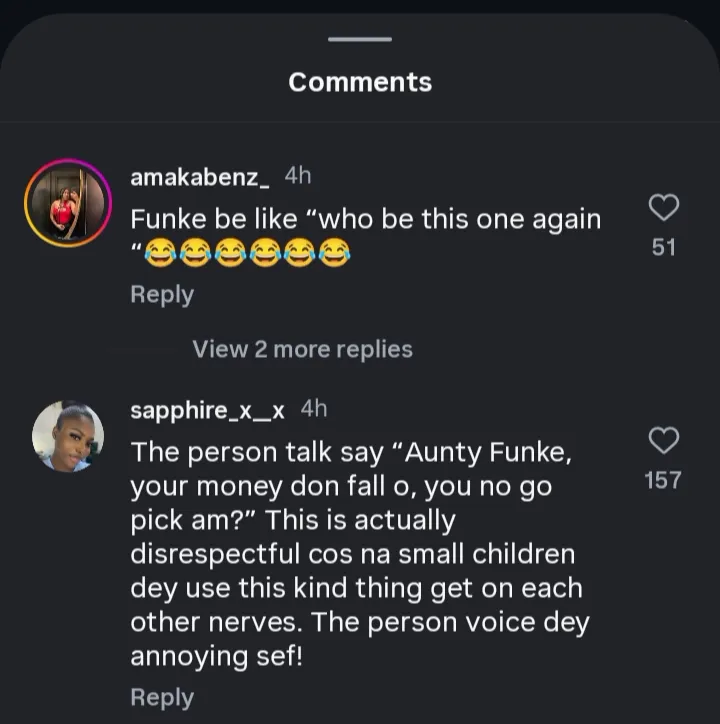720x724 pixels.
Task: Click the 4h timestamp beside amakabenz_
Action: coord(298,176)
